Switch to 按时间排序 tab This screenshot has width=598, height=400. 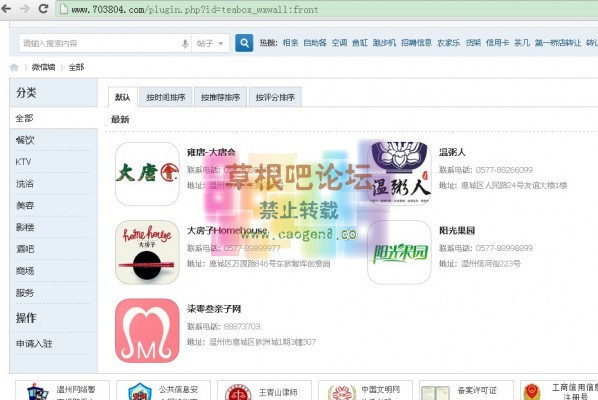(x=166, y=97)
